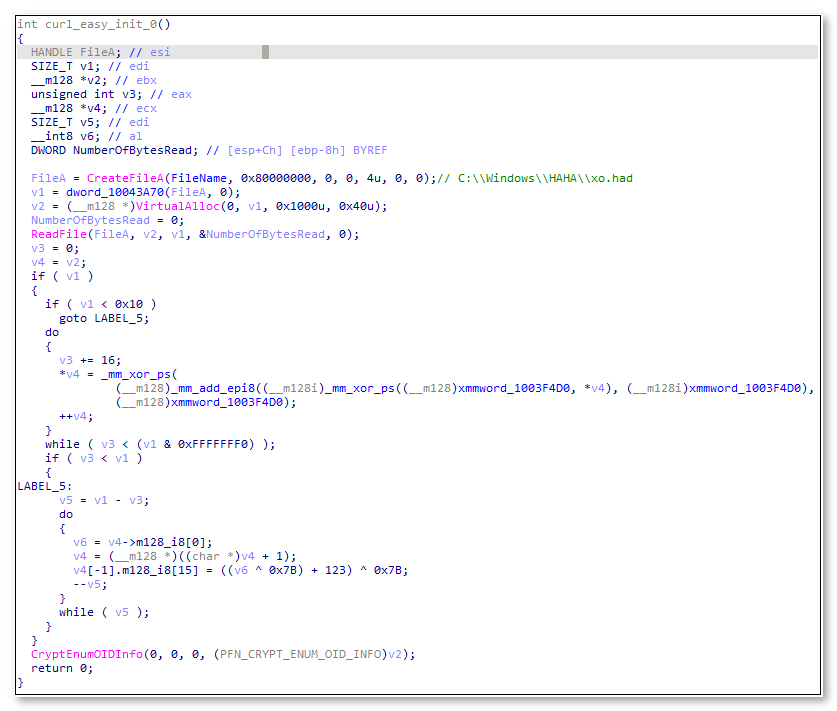This screenshot has height=711, width=837.
Task: Click the HANDLE FileA declaration
Action: (x=73, y=51)
